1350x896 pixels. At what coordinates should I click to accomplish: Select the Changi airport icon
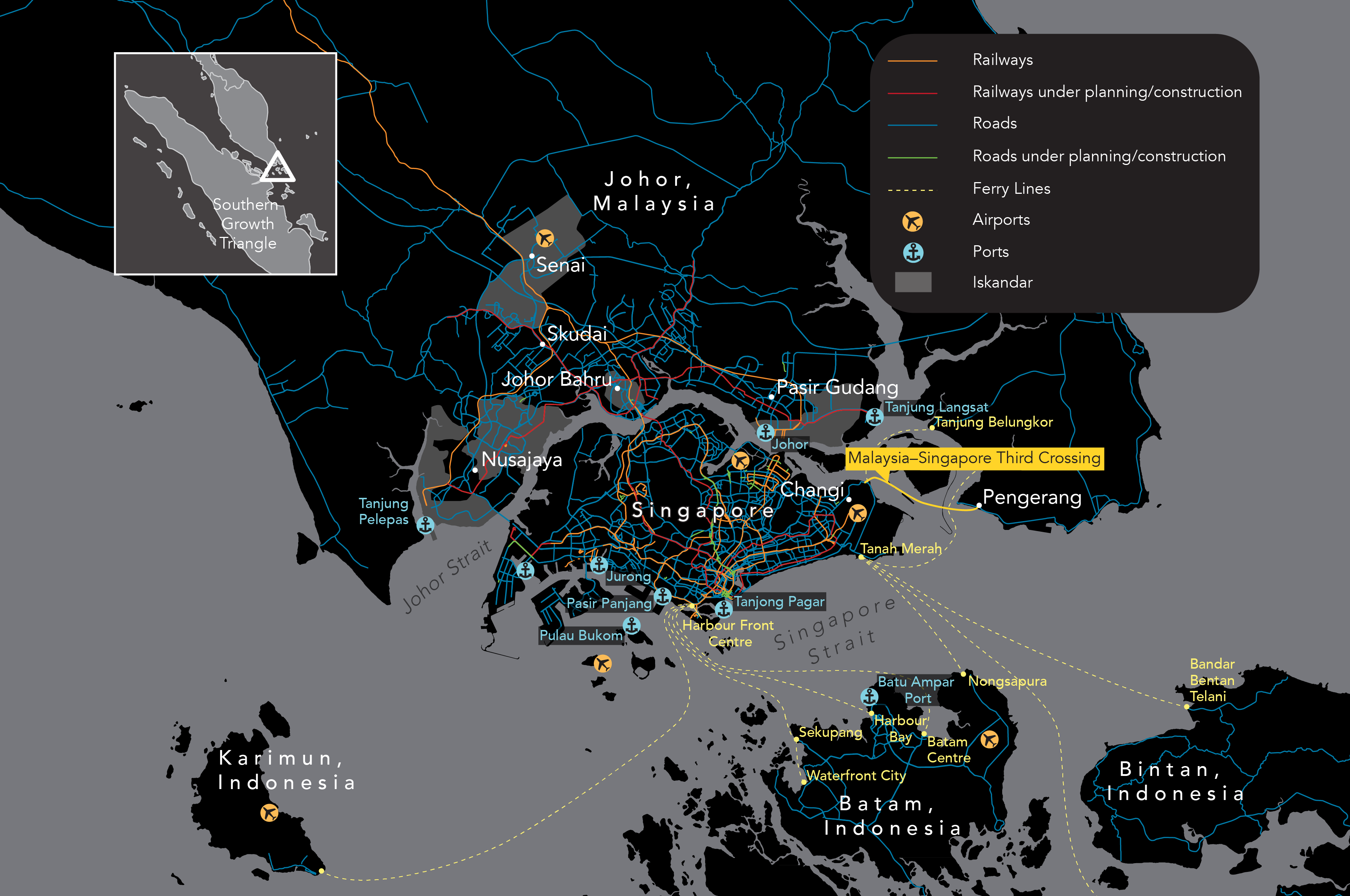coord(858,512)
